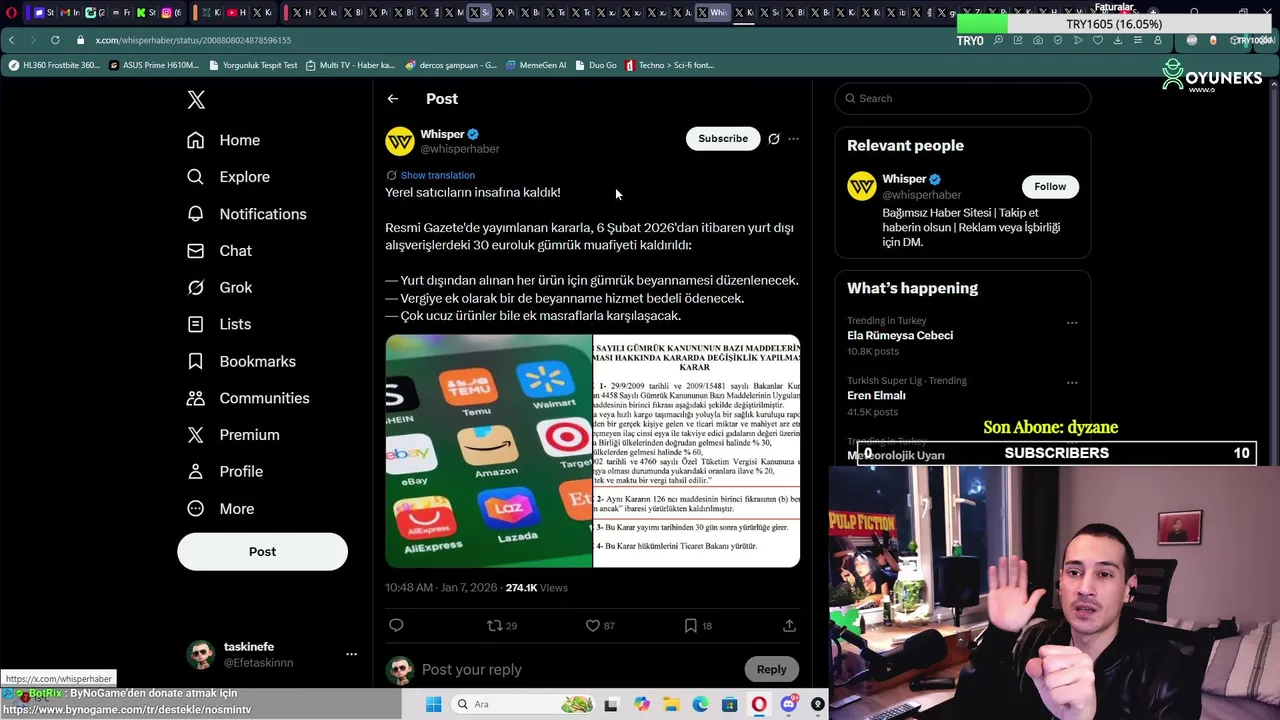Open the Resmi Gazete document image
Screen dimensions: 1280x720
(x=697, y=451)
